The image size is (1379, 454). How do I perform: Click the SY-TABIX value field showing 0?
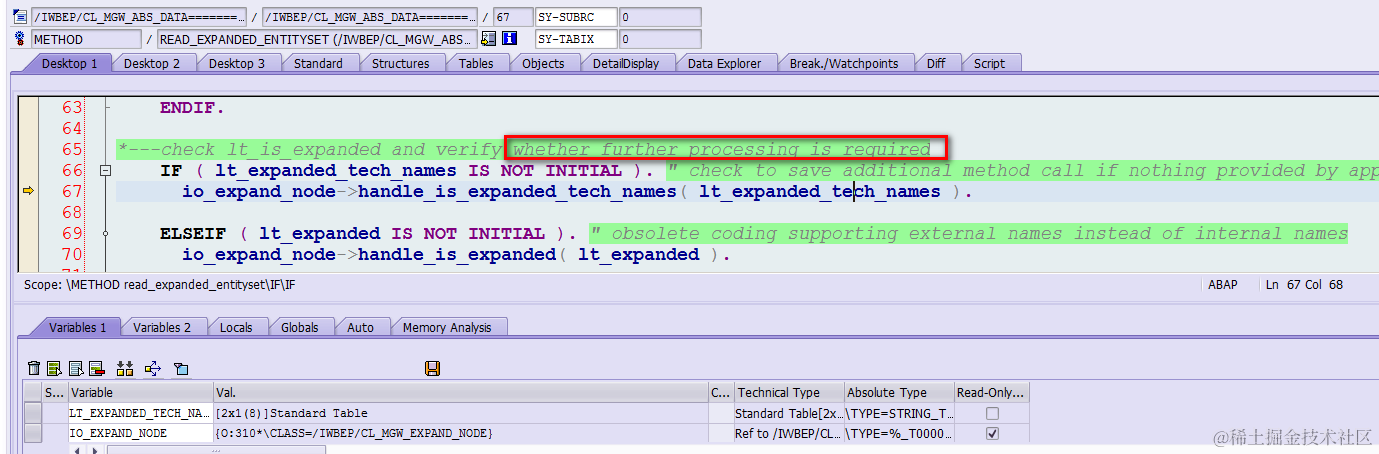[659, 39]
